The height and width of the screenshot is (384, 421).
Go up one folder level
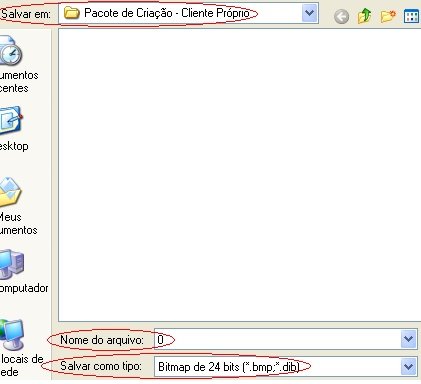pos(364,16)
